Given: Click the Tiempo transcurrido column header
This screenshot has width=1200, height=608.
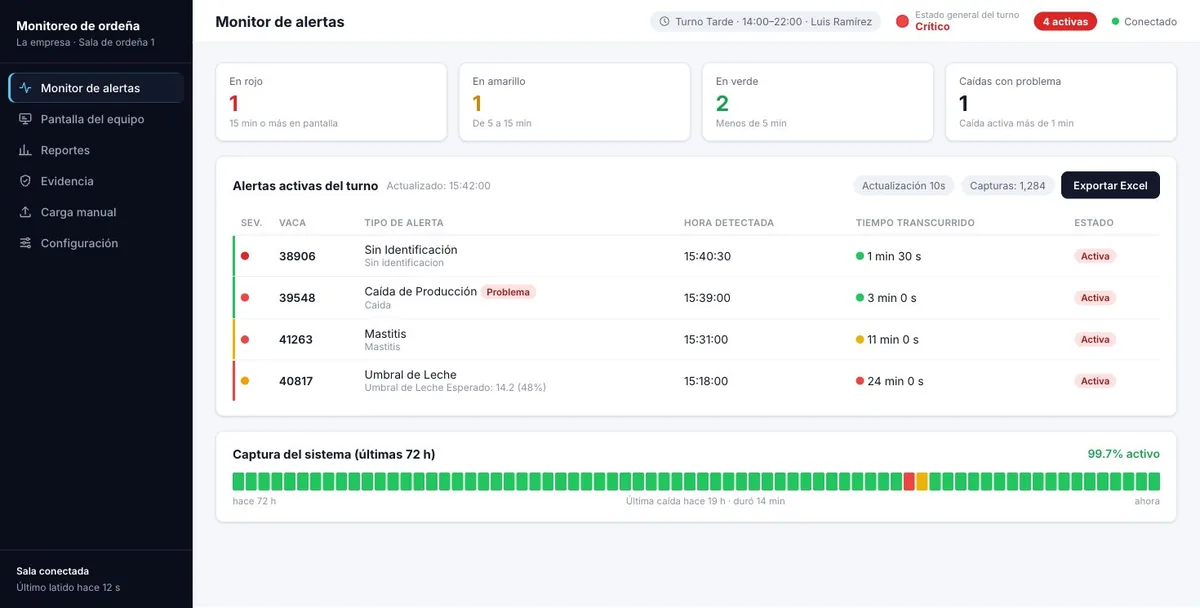Looking at the screenshot, I should [x=915, y=223].
